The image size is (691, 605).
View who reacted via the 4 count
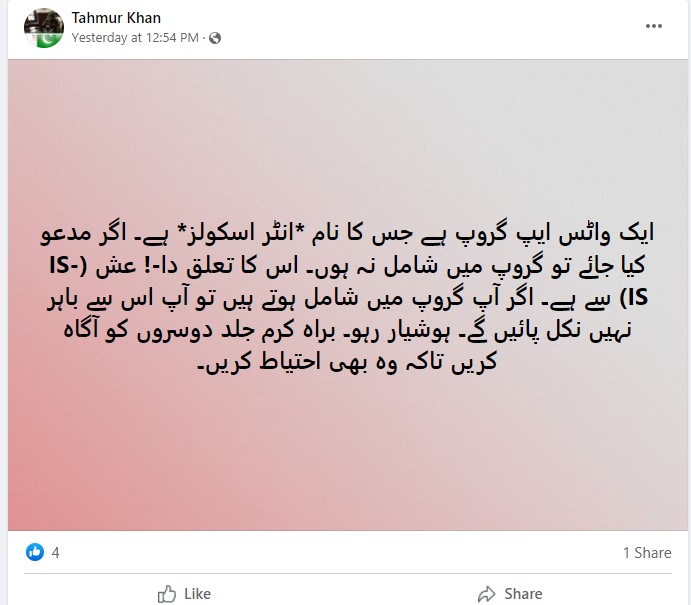pyautogui.click(x=56, y=553)
